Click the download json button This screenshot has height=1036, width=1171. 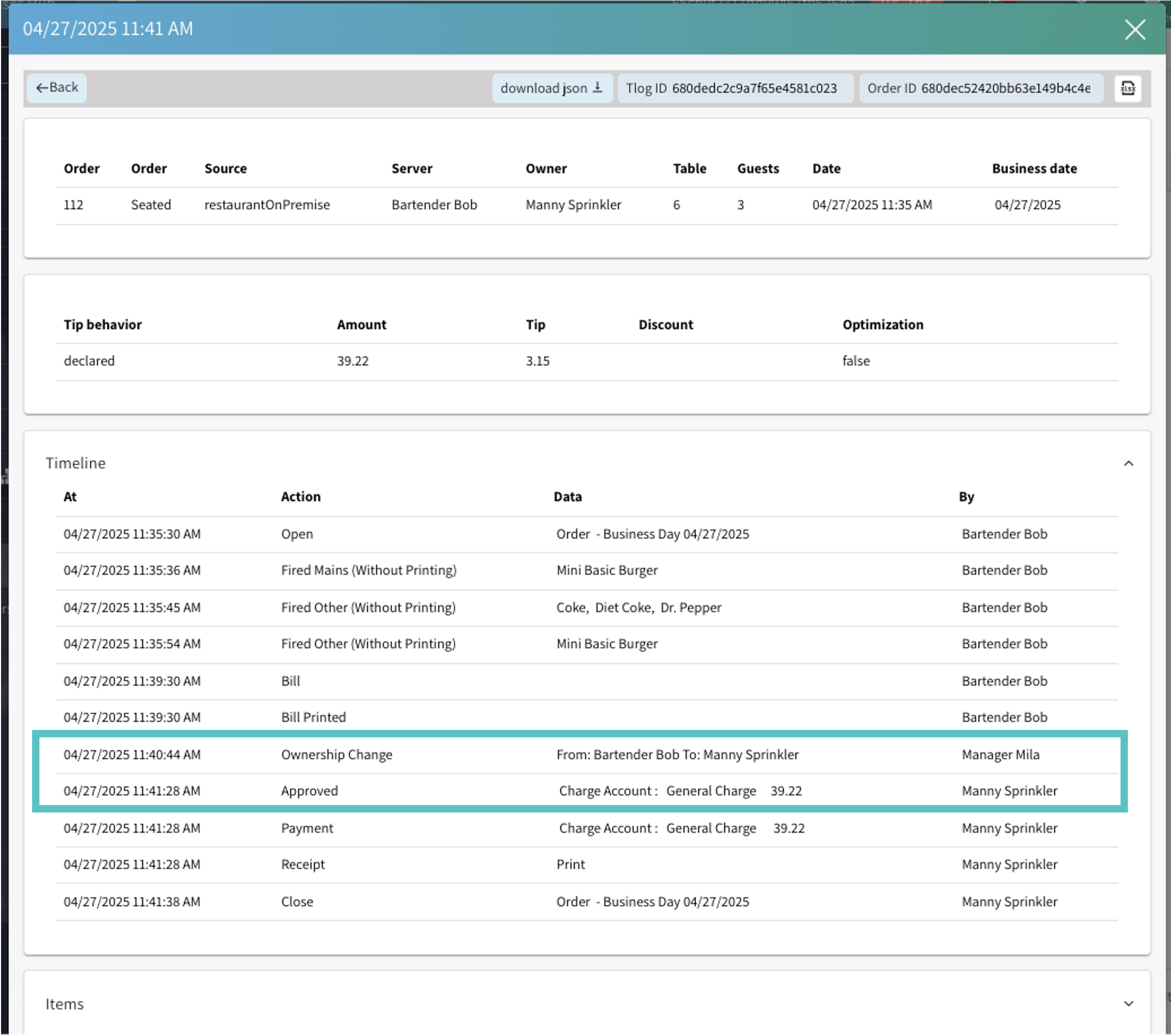[551, 88]
